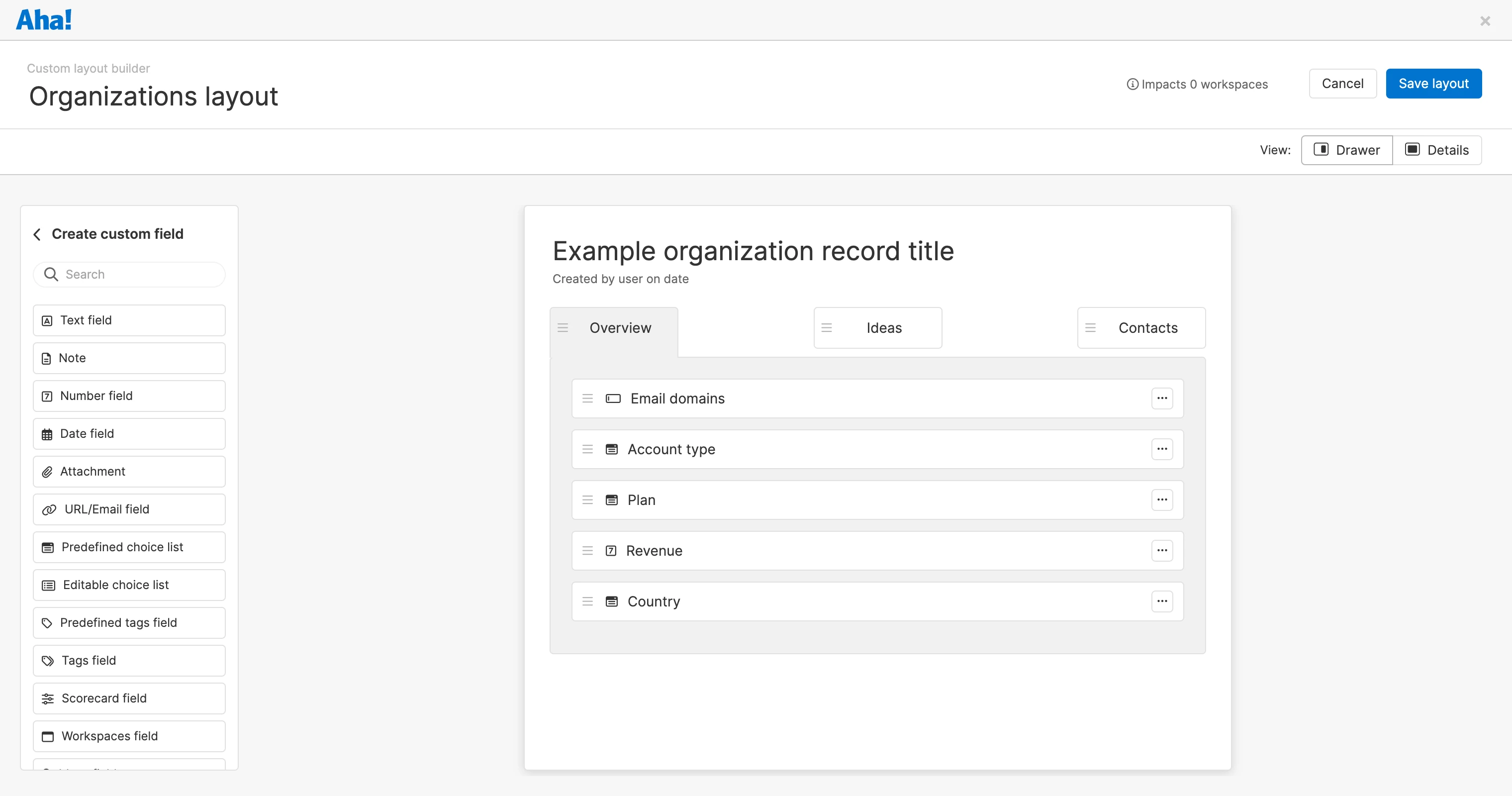The width and height of the screenshot is (1512, 796).
Task: Click the drag handle on the Ideas tab
Action: [x=827, y=327]
